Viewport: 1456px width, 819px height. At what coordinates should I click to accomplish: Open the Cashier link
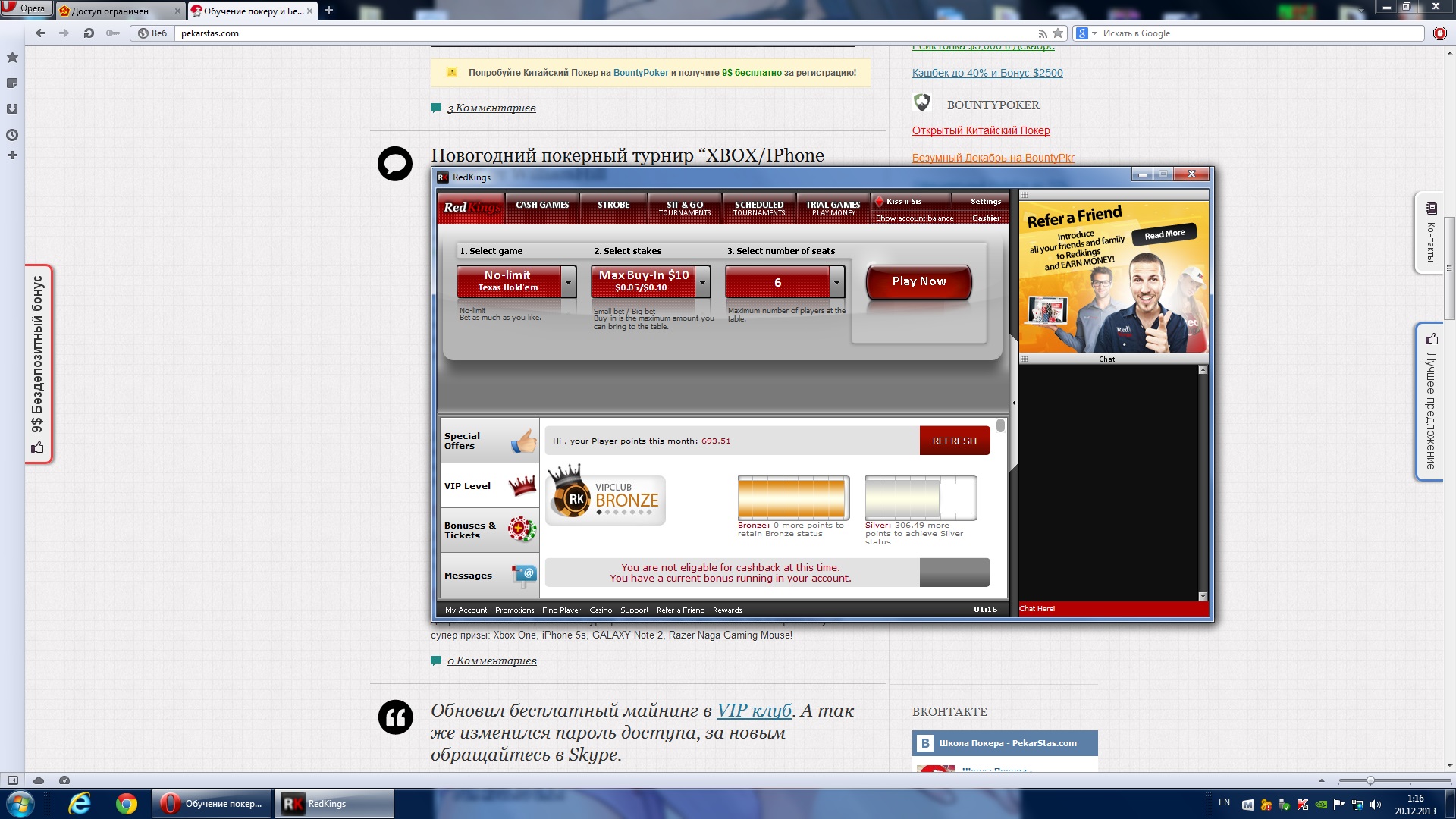[x=986, y=218]
